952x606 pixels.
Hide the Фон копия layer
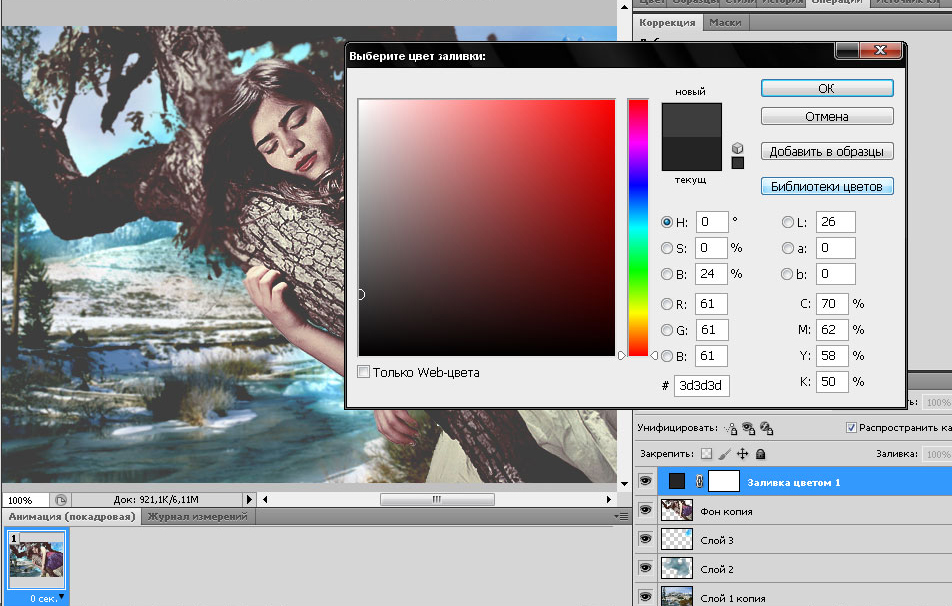645,510
